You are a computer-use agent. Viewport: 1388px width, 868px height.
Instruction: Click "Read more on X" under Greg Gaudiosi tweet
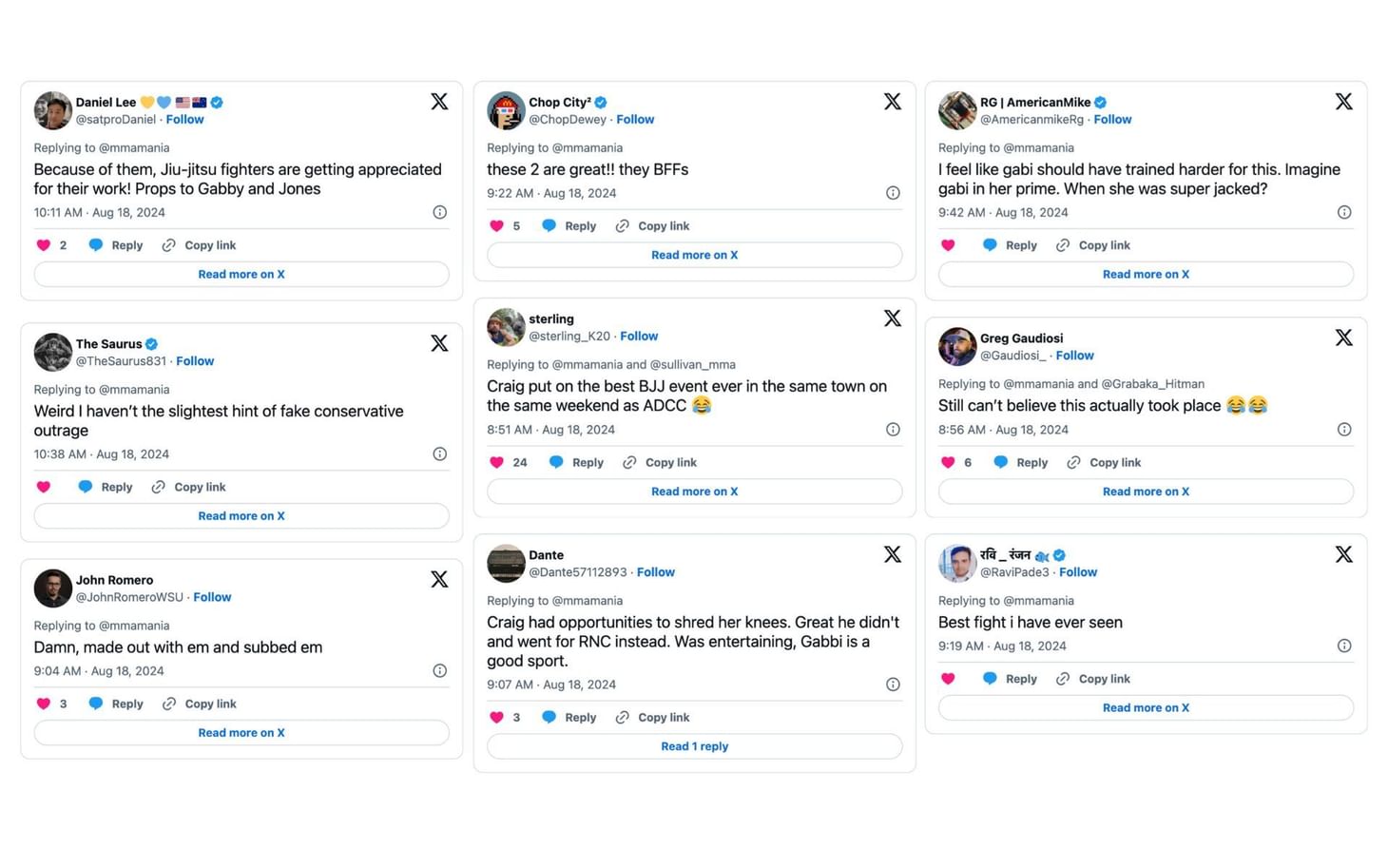point(1146,492)
